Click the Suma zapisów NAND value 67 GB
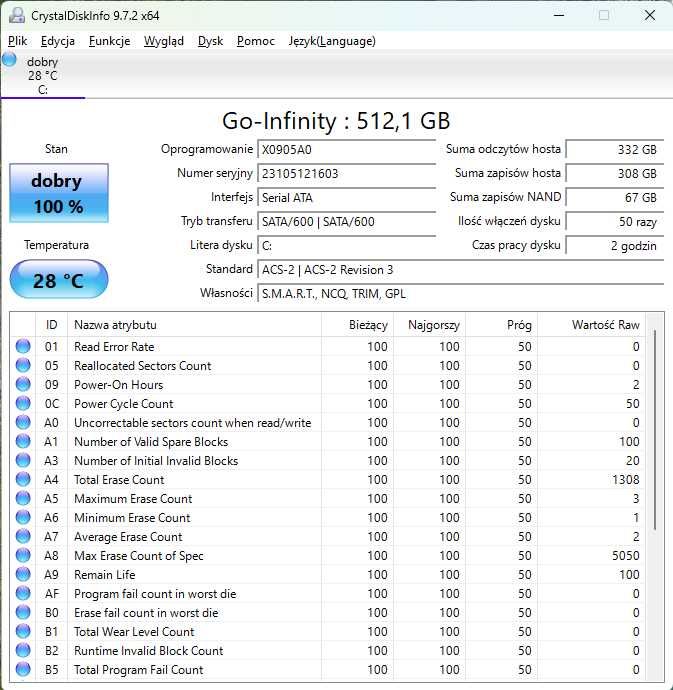The image size is (673, 690). pyautogui.click(x=614, y=198)
